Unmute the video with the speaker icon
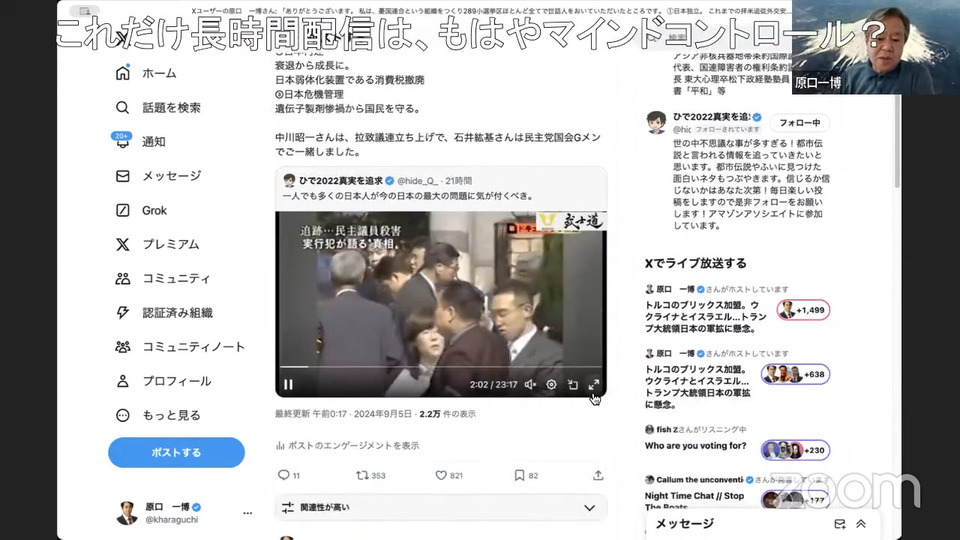 (530, 384)
